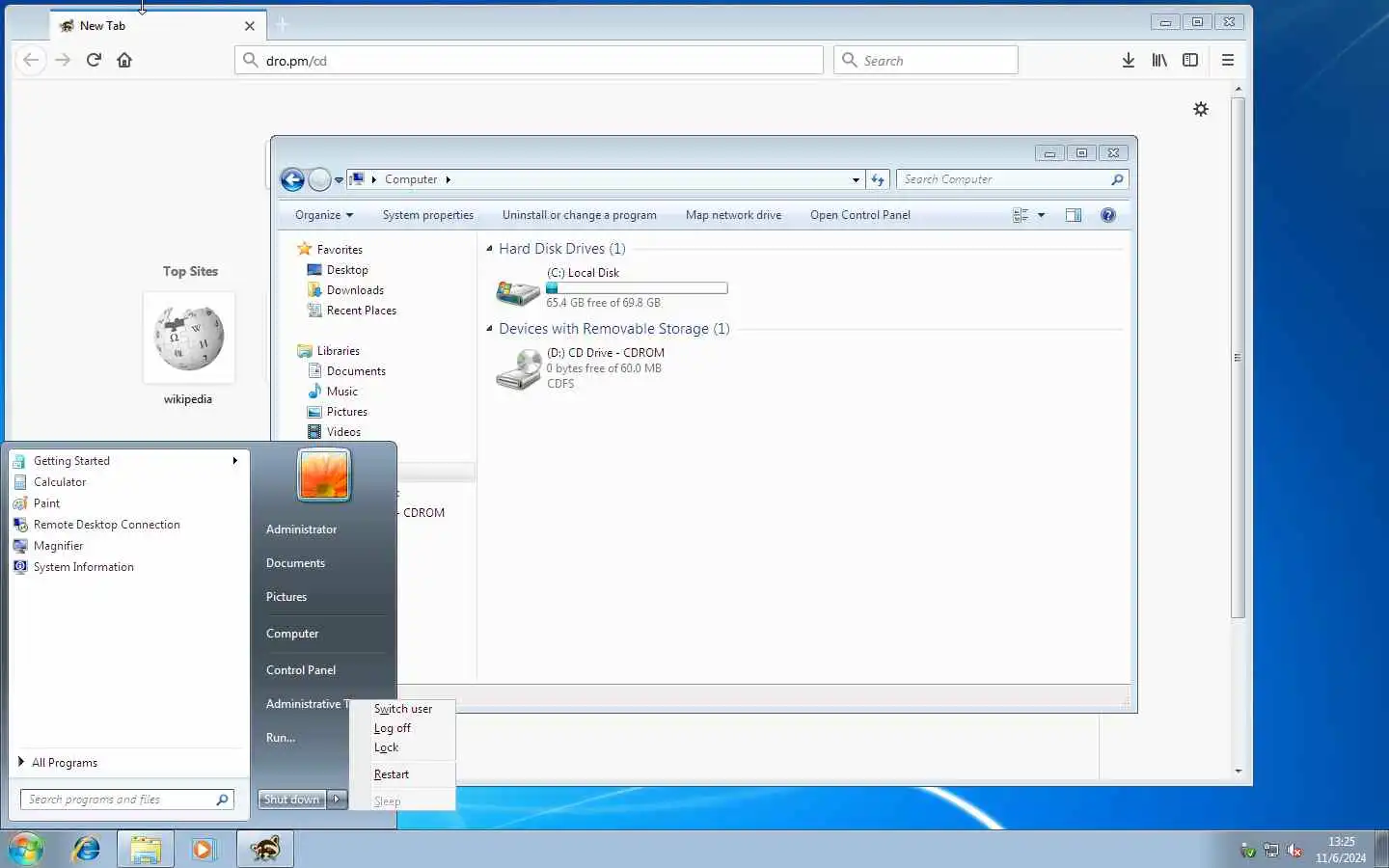Viewport: 1389px width, 868px height.
Task: Select Music library in navigation pane
Action: click(341, 392)
